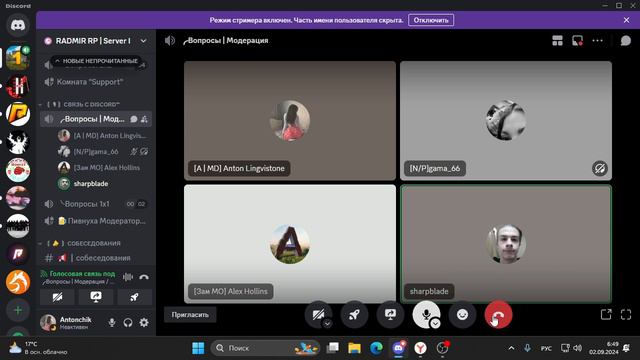Select user [Зам МО] Alex Hollins in list
The height and width of the screenshot is (360, 640).
102,168
